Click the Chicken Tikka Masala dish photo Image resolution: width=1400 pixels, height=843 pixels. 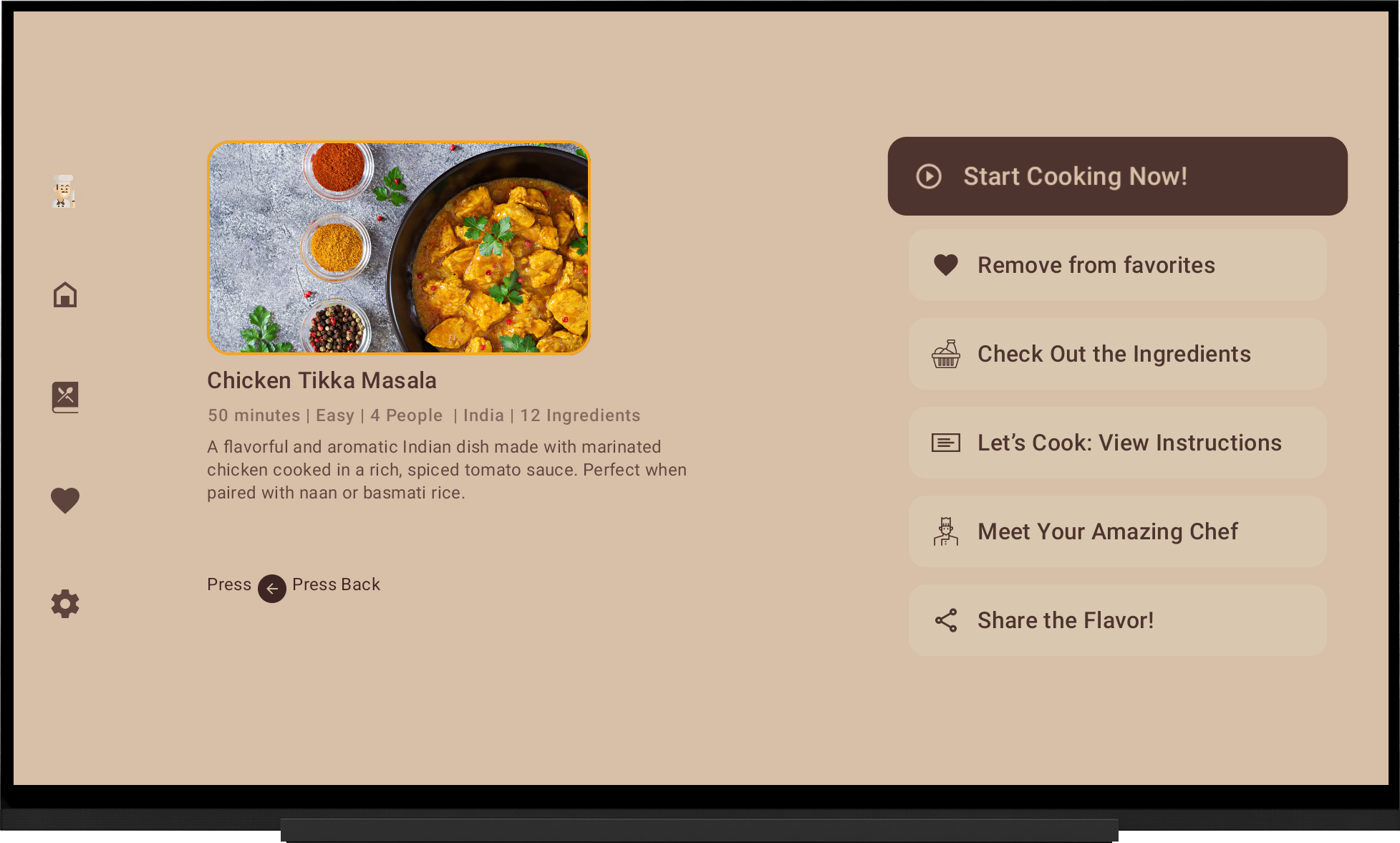399,248
